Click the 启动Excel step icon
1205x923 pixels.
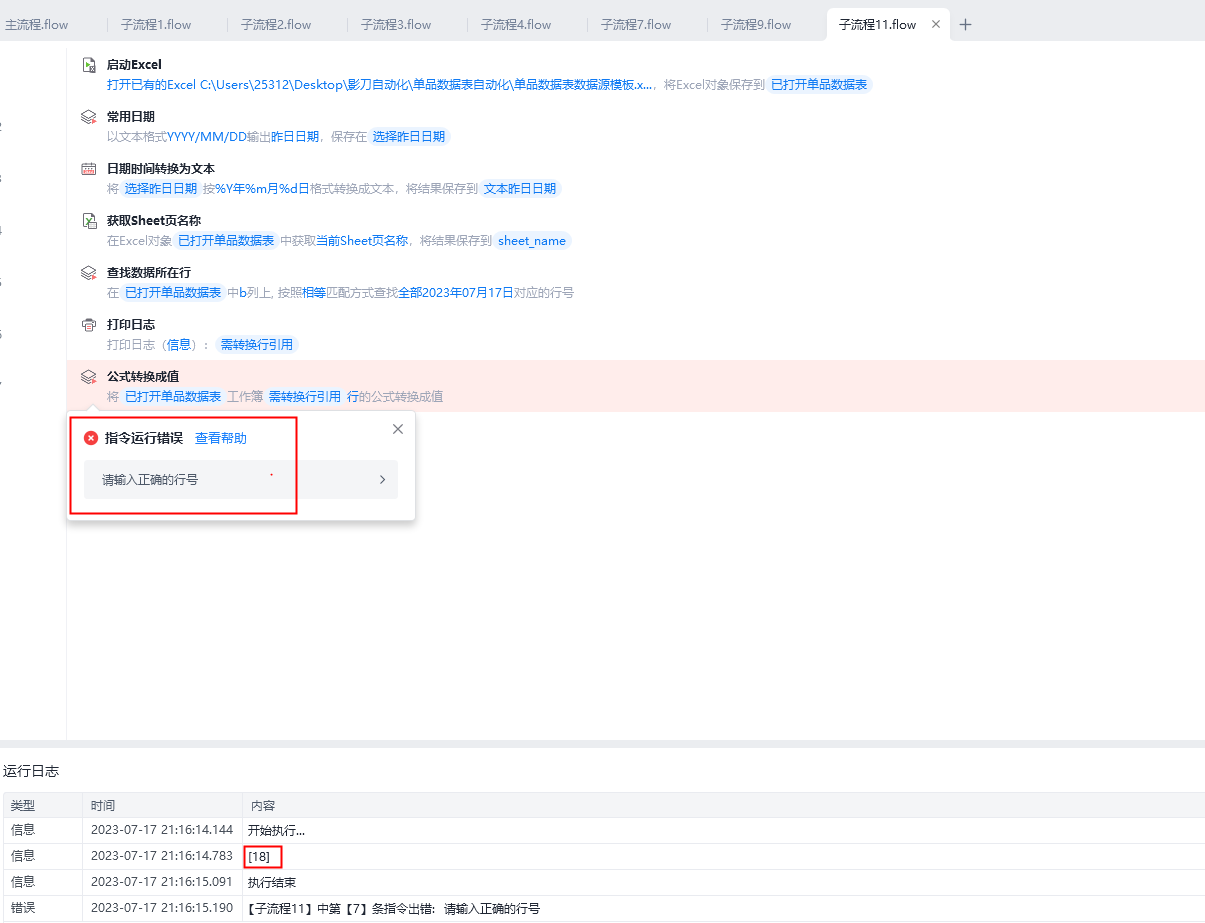tap(89, 65)
